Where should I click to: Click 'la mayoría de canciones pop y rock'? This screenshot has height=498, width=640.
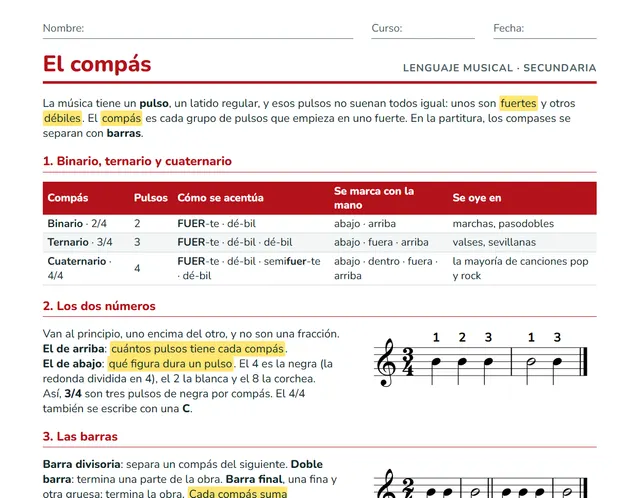pos(520,268)
